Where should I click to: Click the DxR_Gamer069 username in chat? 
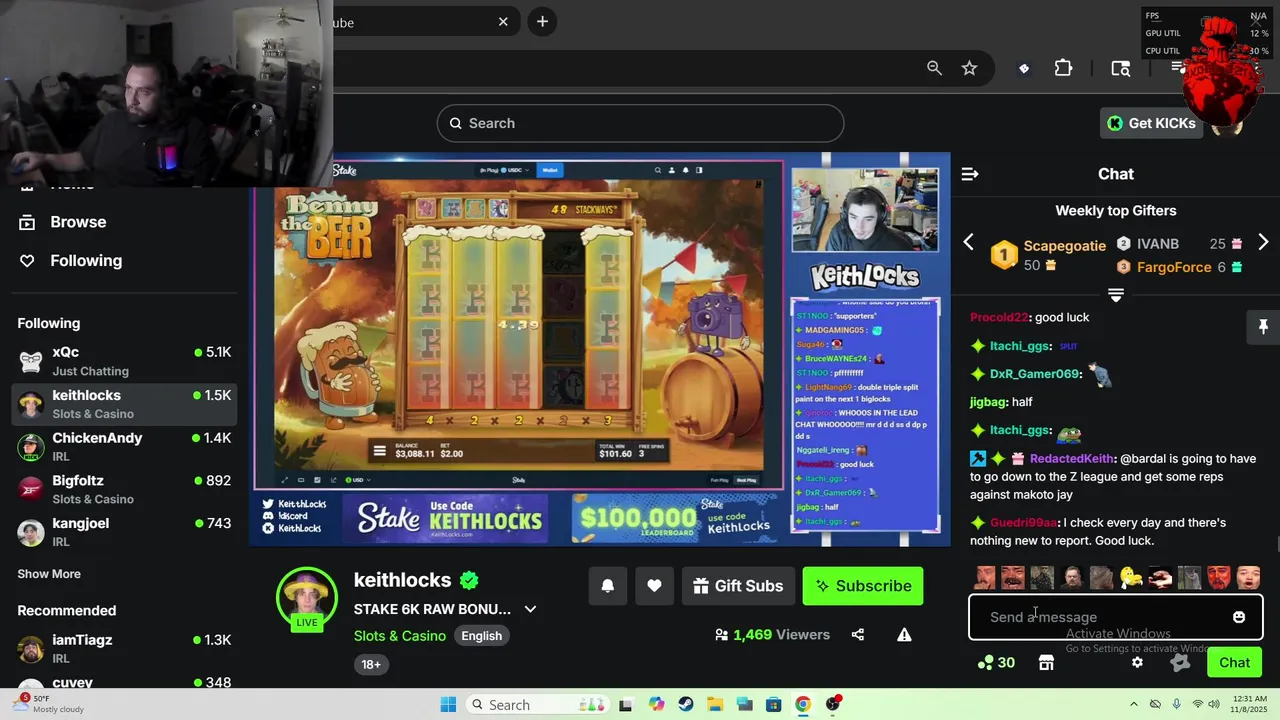tap(1035, 373)
